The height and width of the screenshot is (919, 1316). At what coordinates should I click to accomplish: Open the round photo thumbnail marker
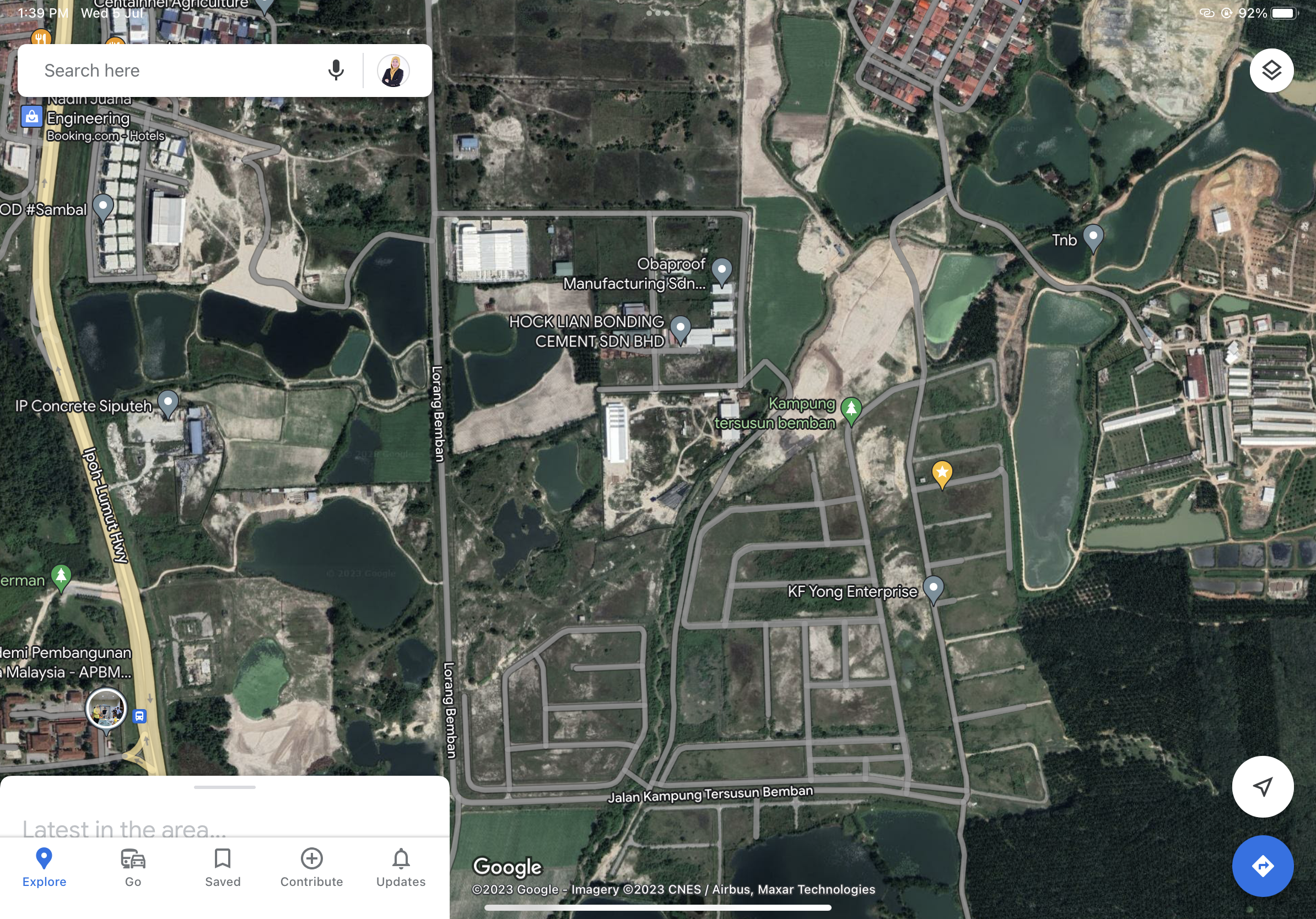tap(106, 708)
